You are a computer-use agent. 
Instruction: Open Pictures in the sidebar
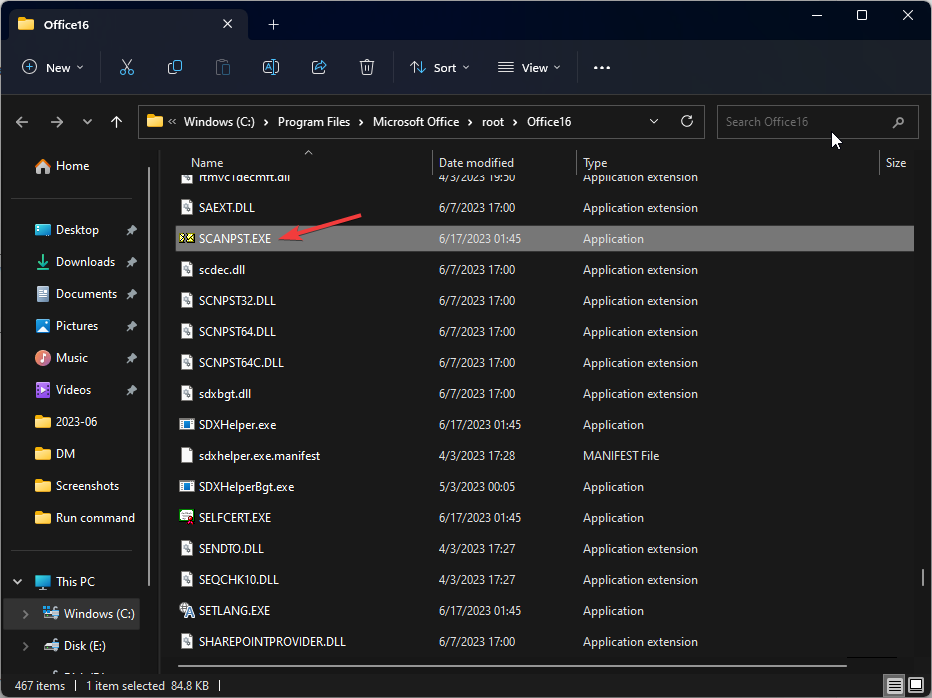(77, 326)
